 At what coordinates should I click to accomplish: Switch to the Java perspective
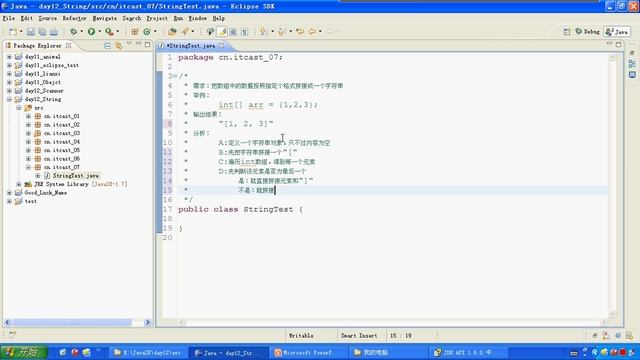(x=617, y=31)
